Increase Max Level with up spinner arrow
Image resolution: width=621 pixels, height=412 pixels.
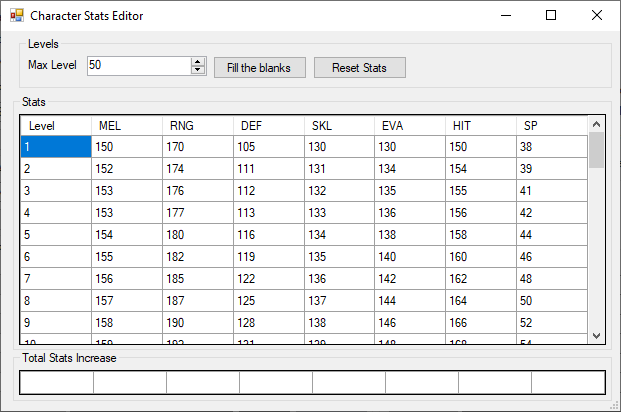coord(198,61)
